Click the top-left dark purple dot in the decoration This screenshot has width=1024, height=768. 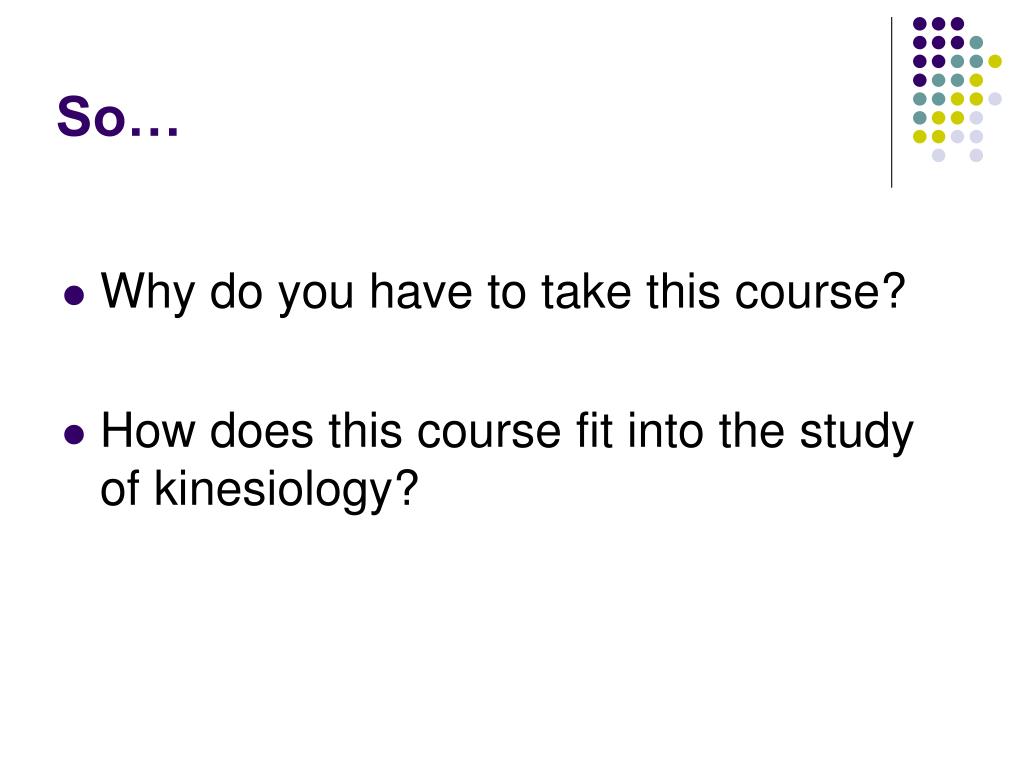pos(920,24)
